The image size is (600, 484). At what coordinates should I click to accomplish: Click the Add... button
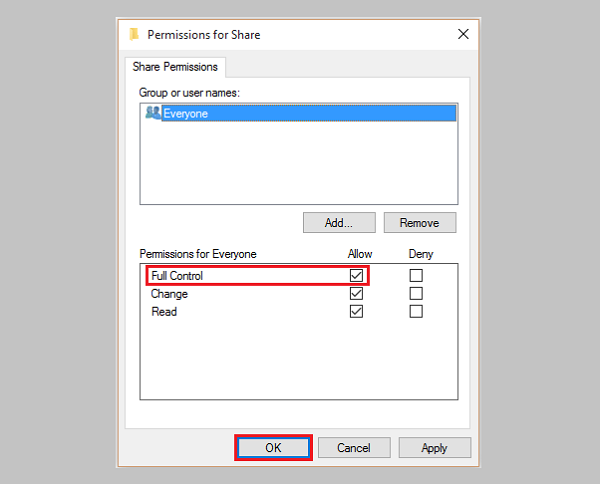(x=340, y=222)
